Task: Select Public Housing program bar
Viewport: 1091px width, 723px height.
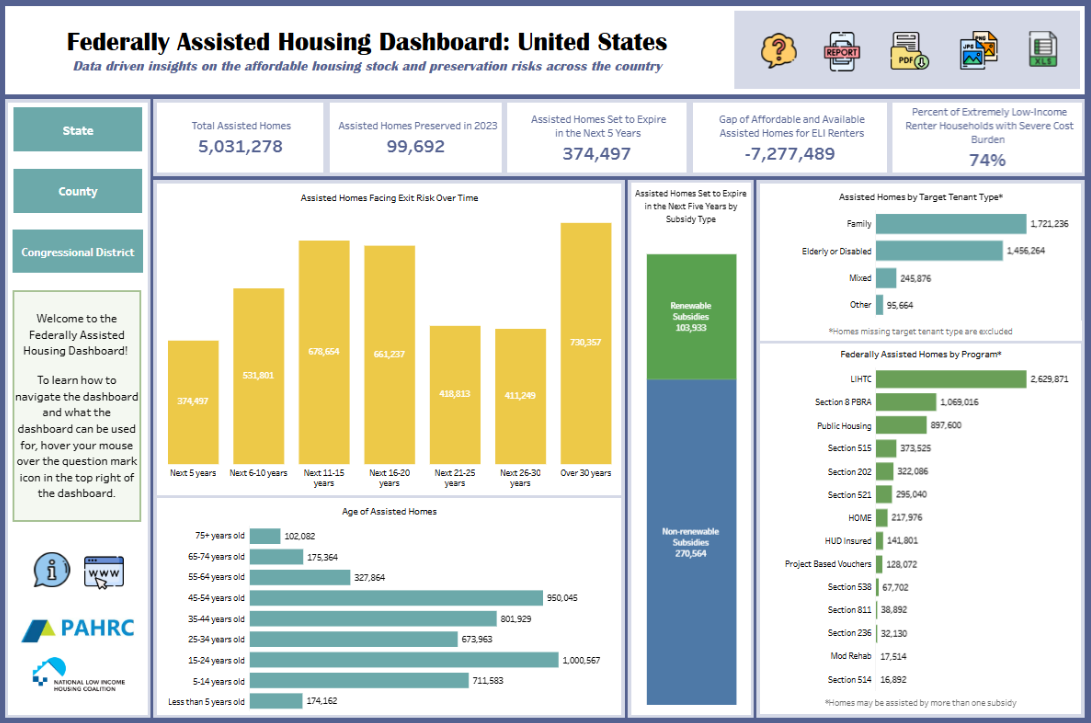Action: tap(901, 424)
